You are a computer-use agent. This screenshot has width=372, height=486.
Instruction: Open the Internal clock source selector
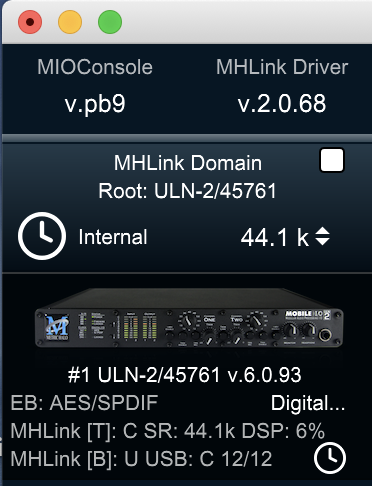[x=113, y=237]
